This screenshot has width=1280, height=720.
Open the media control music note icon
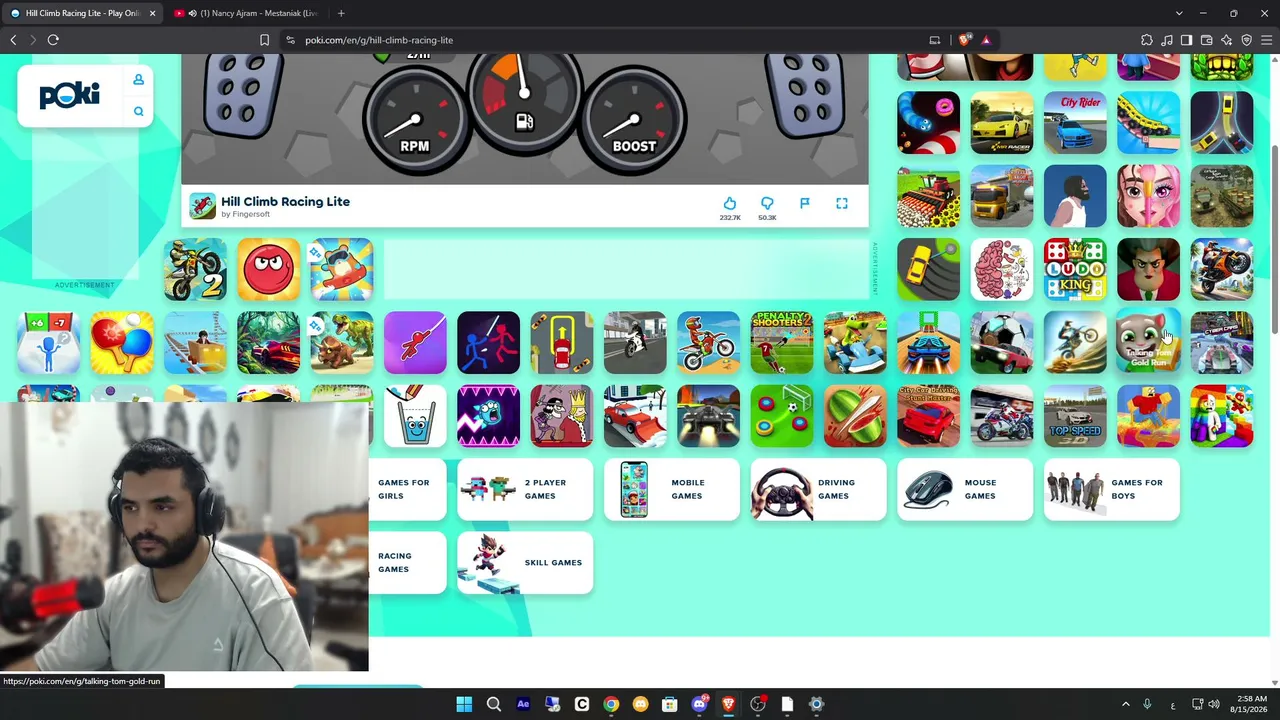(x=1167, y=40)
